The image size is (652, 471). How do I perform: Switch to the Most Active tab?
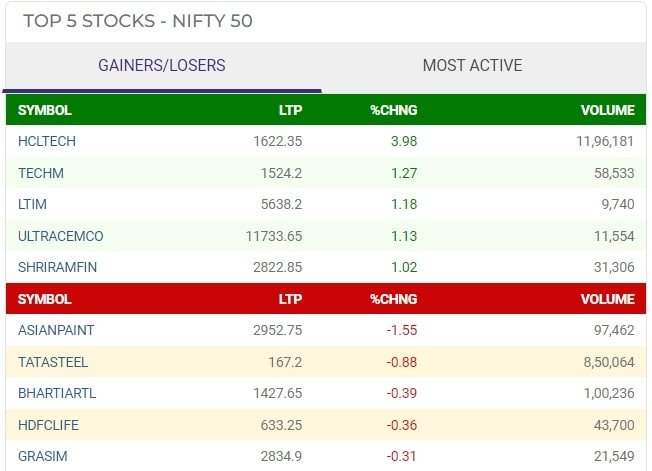(472, 66)
